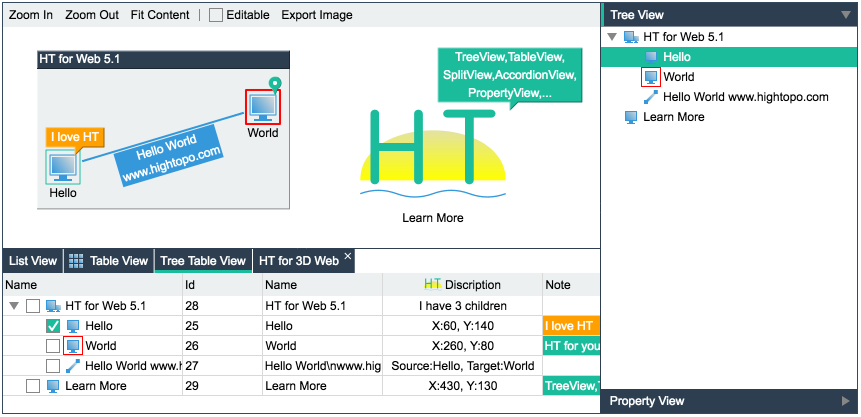Switch to the Tree Table View tab
The height and width of the screenshot is (417, 861).
(x=203, y=261)
